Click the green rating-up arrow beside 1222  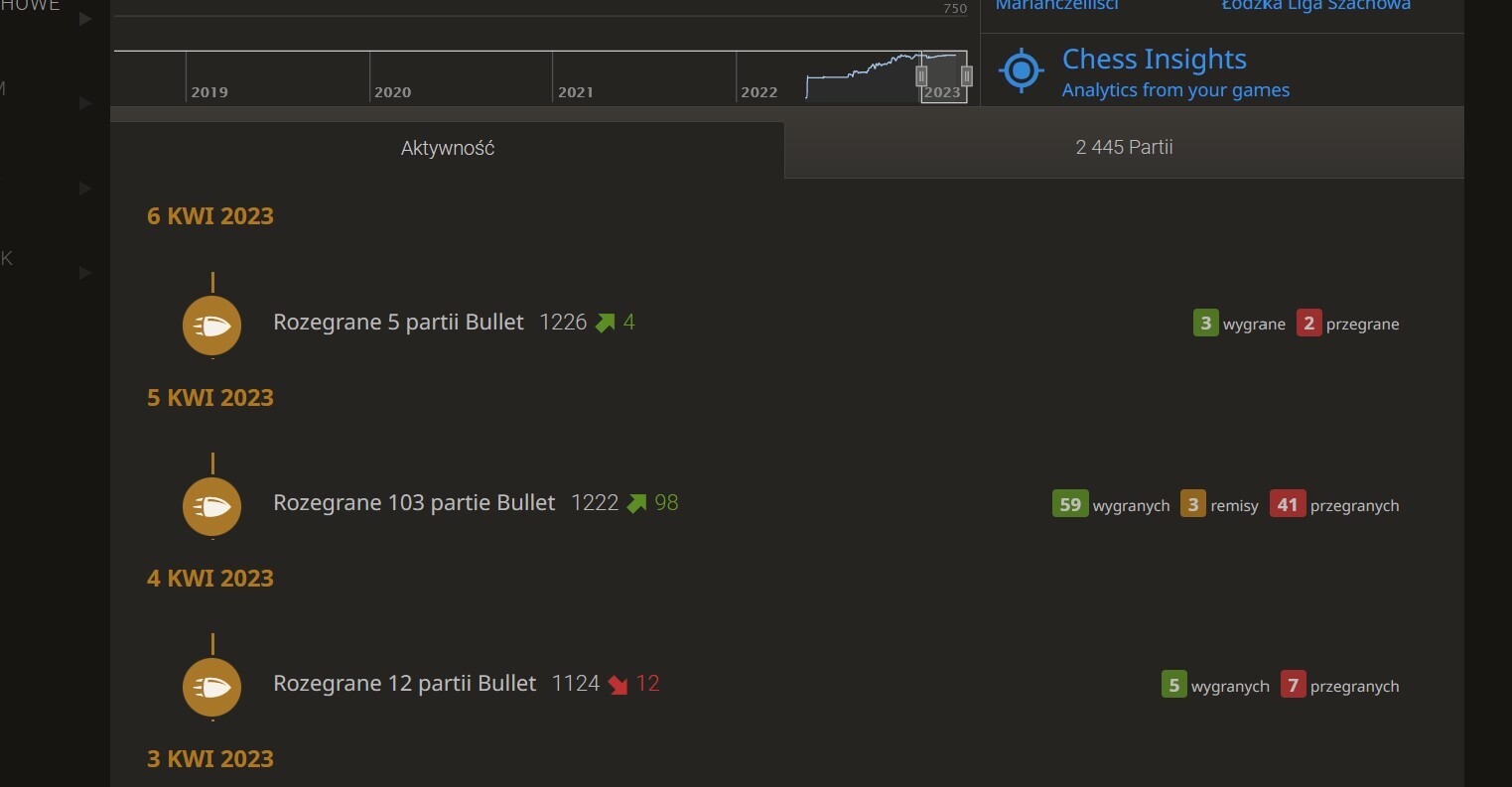[x=636, y=503]
